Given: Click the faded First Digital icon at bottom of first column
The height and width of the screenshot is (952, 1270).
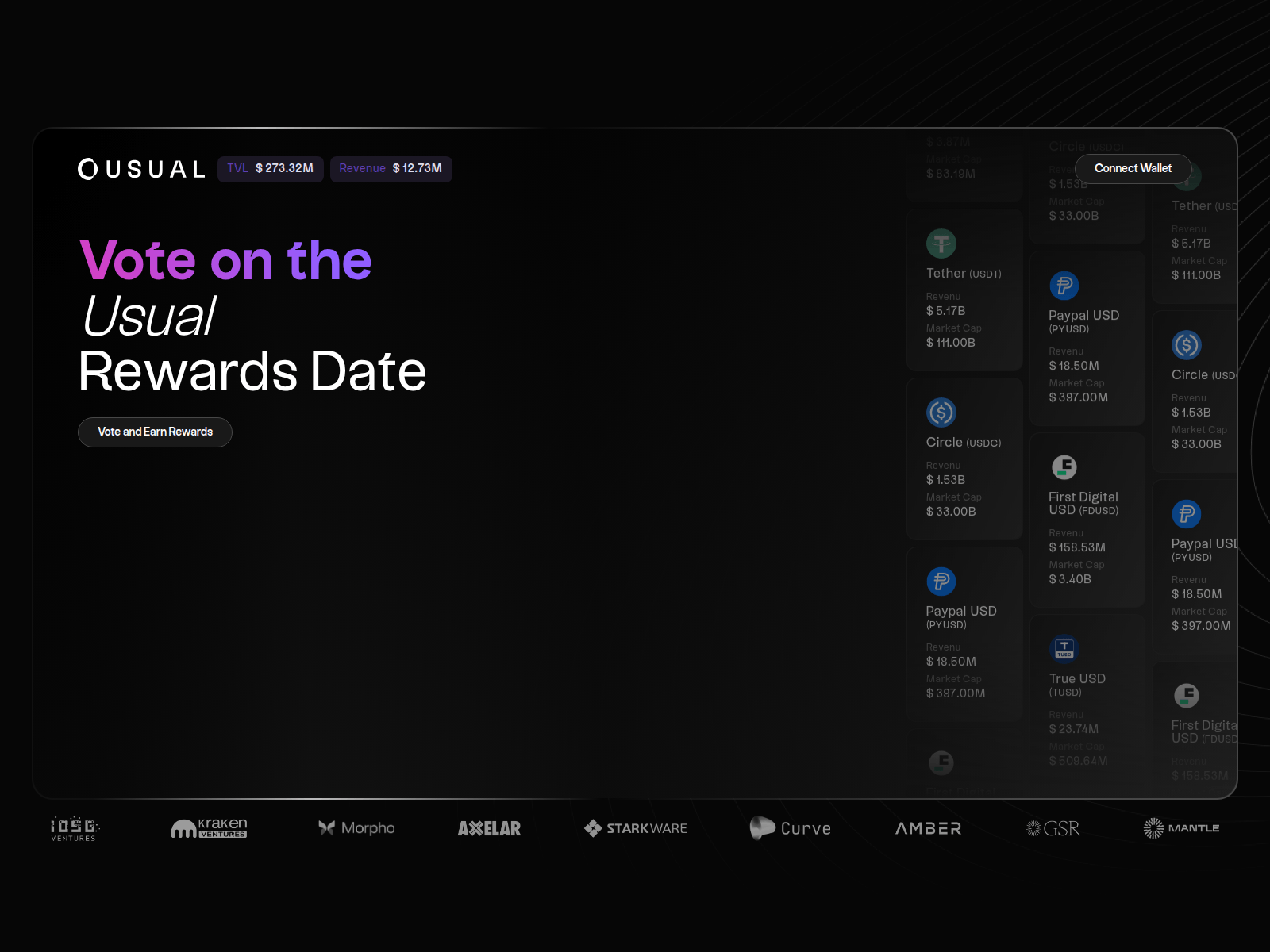Looking at the screenshot, I should 941,762.
